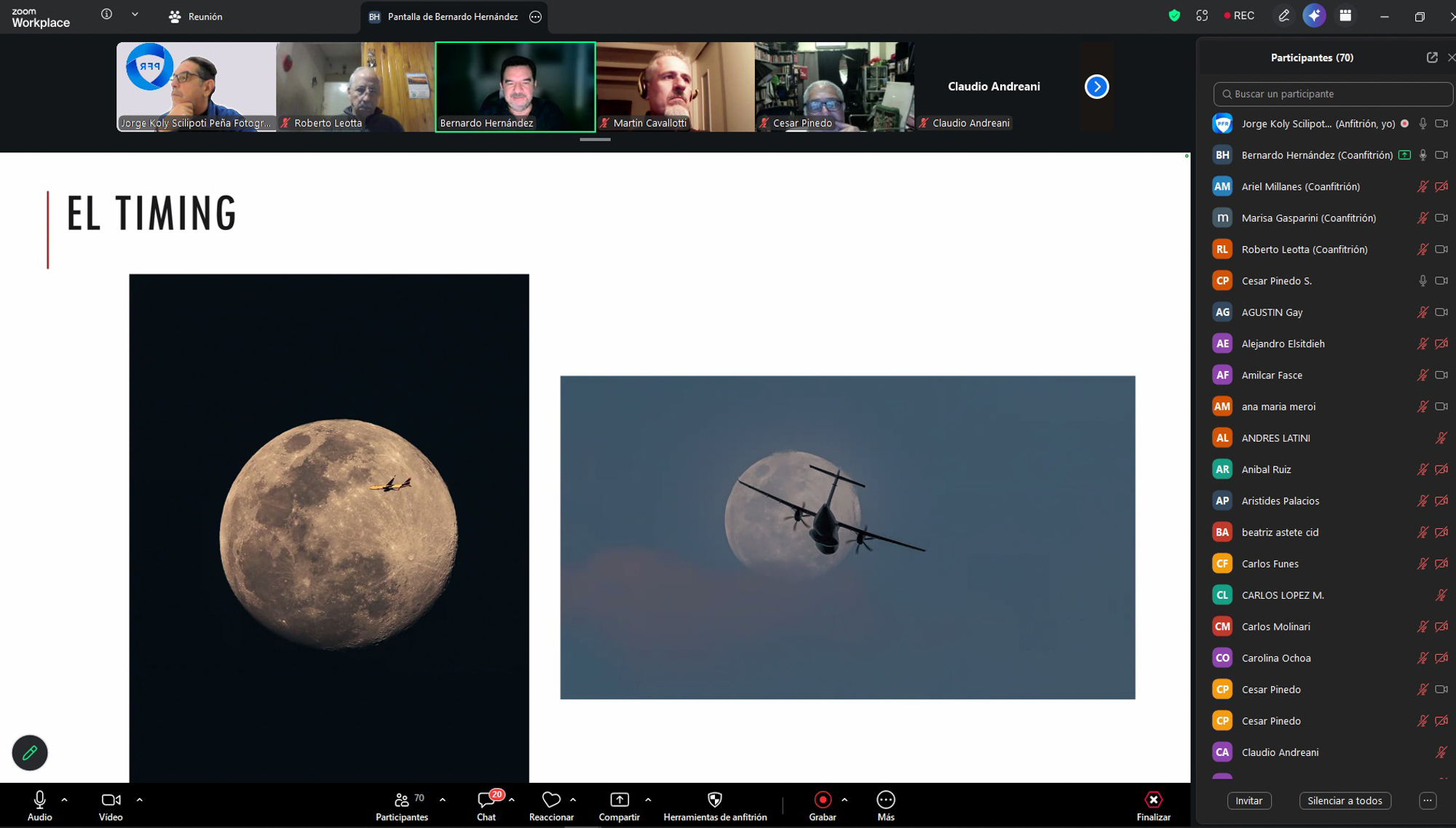Toggle Bernardo Hernández's microphone in list
1456x828 pixels.
[x=1423, y=155]
